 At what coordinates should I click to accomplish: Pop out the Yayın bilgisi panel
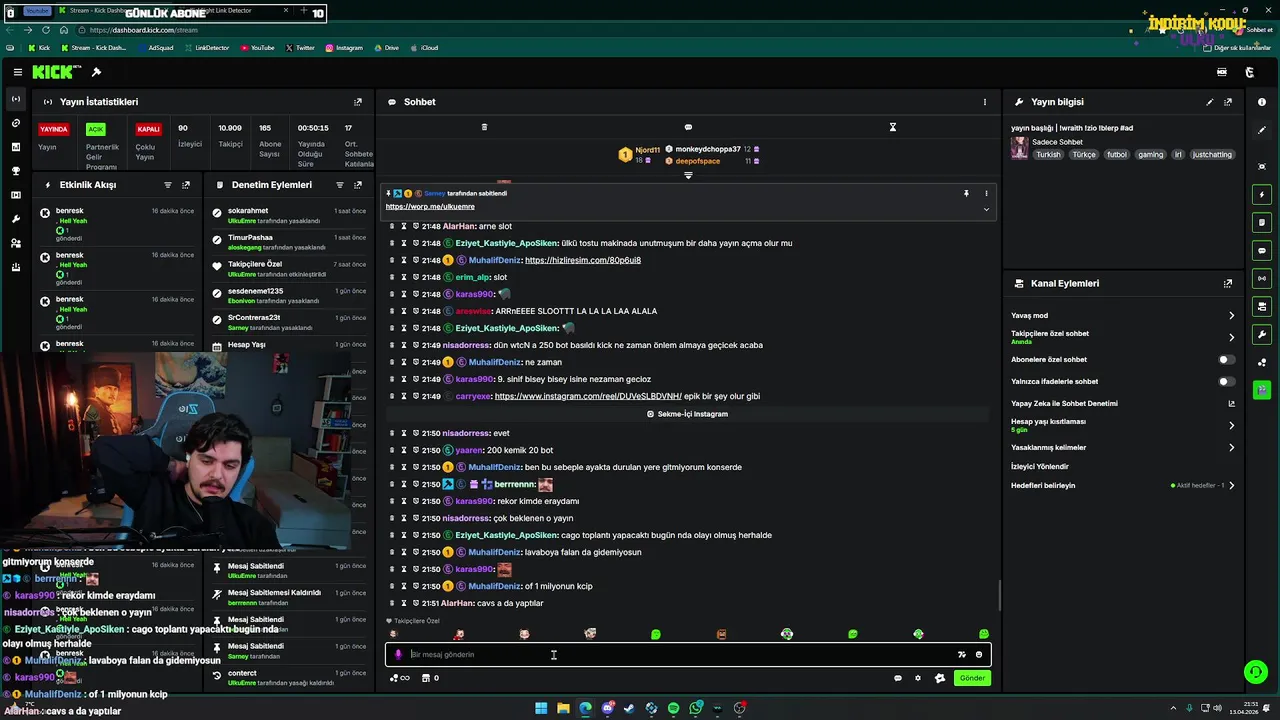[x=1228, y=102]
